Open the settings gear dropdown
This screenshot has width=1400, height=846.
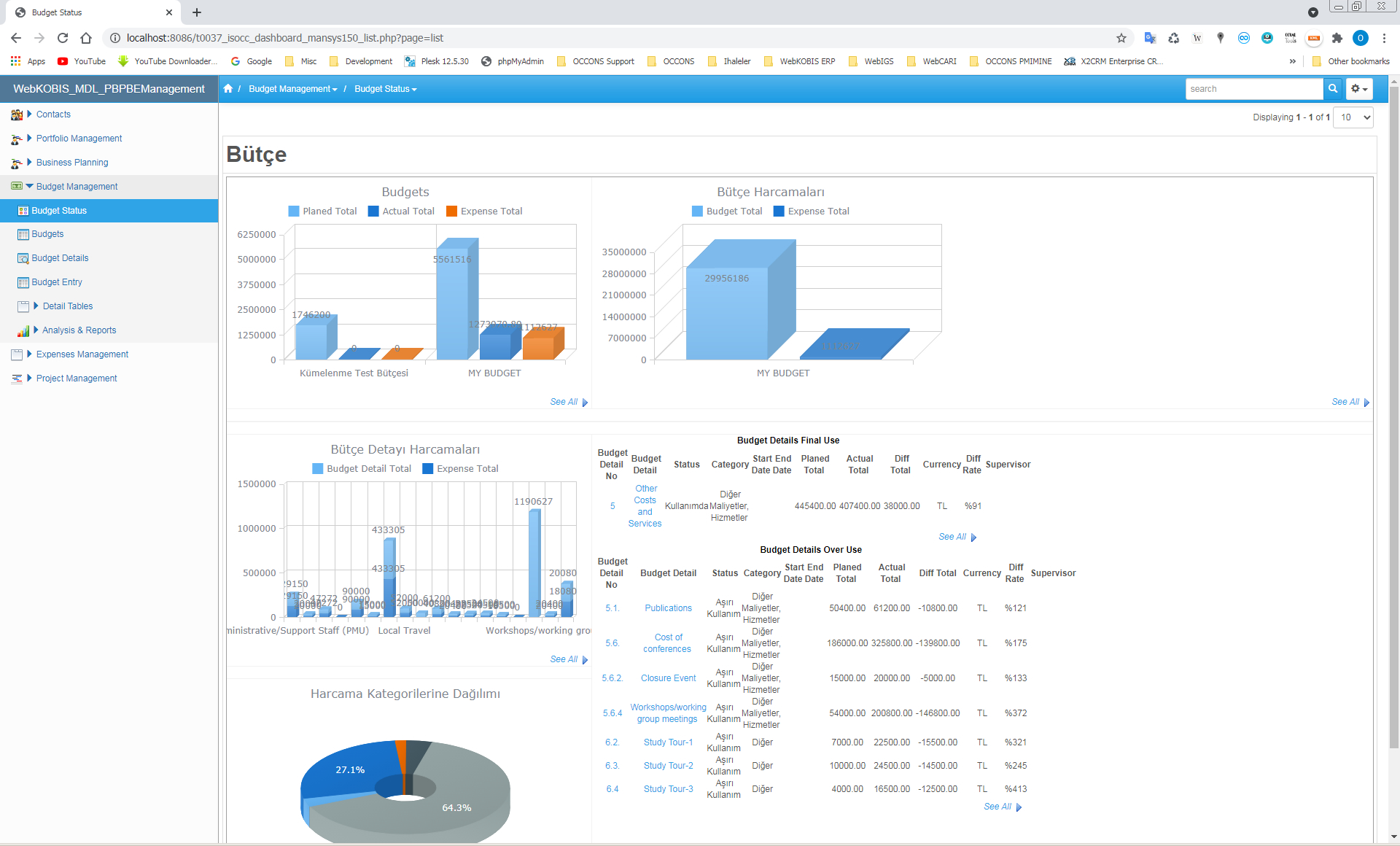coord(1359,88)
